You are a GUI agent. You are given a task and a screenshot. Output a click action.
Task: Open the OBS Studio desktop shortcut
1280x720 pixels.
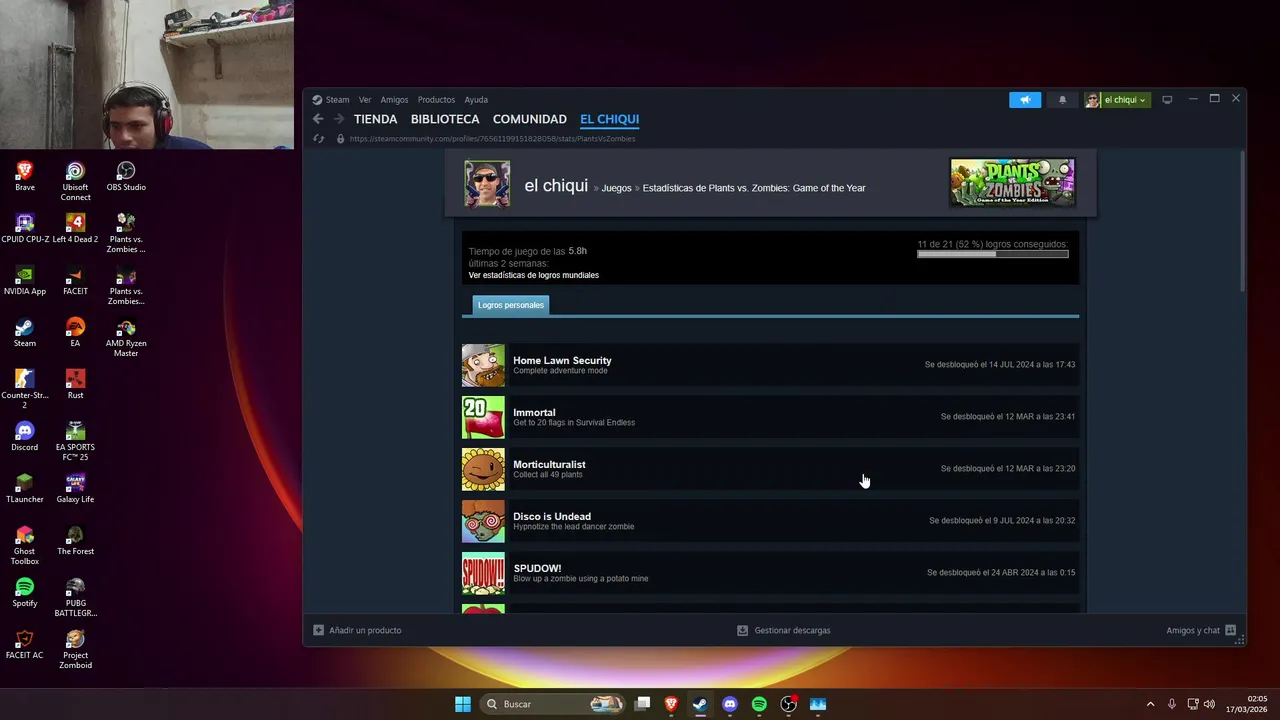126,177
